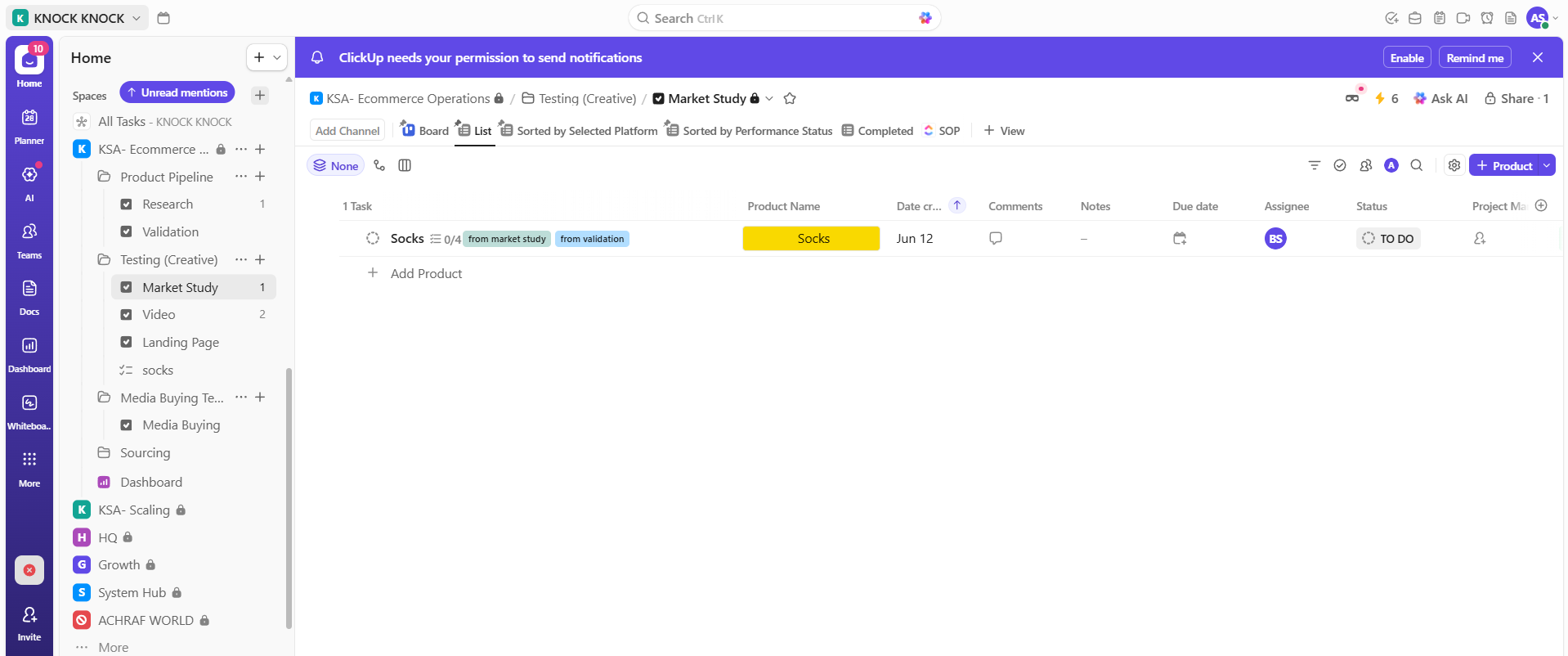Expand the Product button dropdown arrow
1568x656 pixels.
(1546, 165)
